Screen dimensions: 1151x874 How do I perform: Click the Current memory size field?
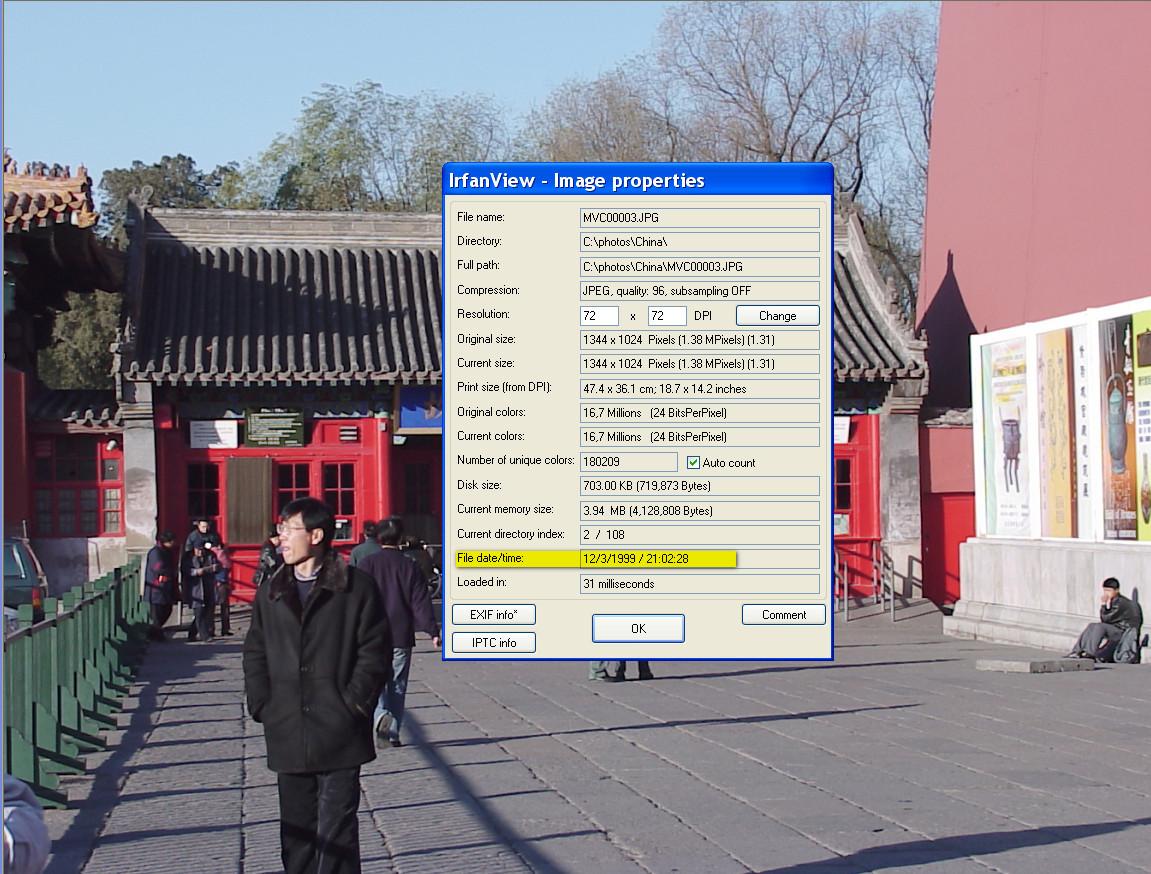coord(699,511)
